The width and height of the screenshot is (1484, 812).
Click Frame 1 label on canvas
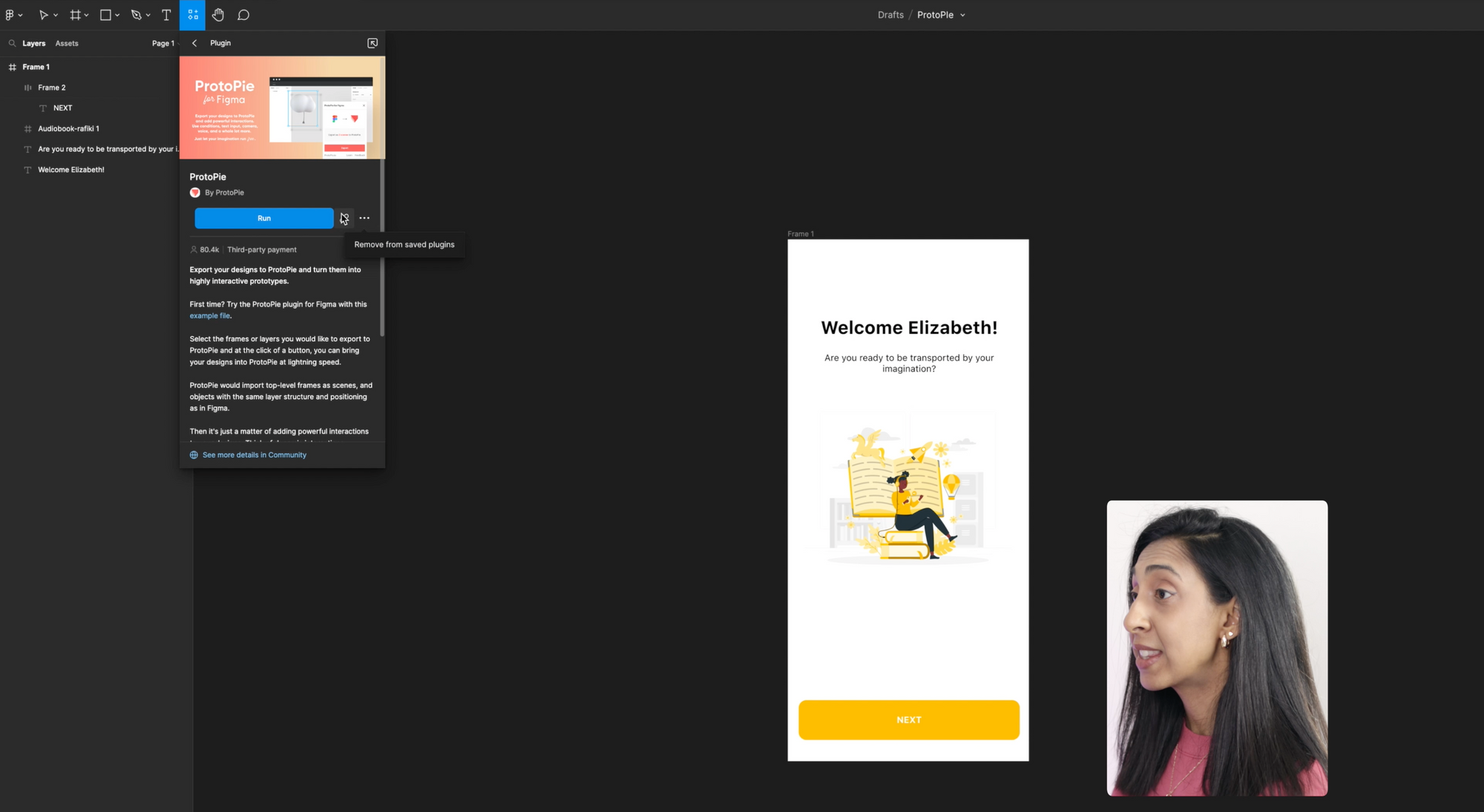pos(801,234)
